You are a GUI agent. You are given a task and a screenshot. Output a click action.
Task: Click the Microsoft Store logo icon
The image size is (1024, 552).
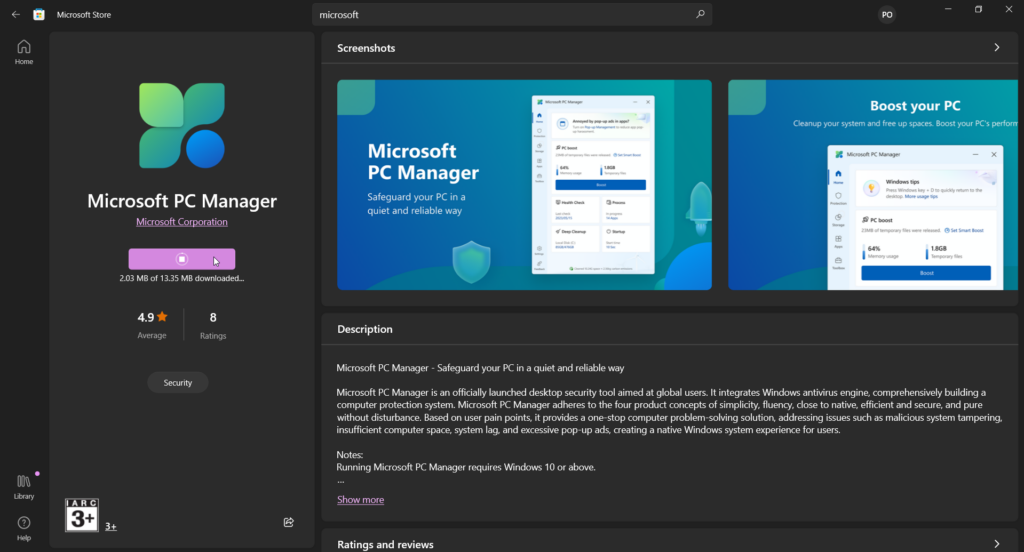(x=39, y=14)
